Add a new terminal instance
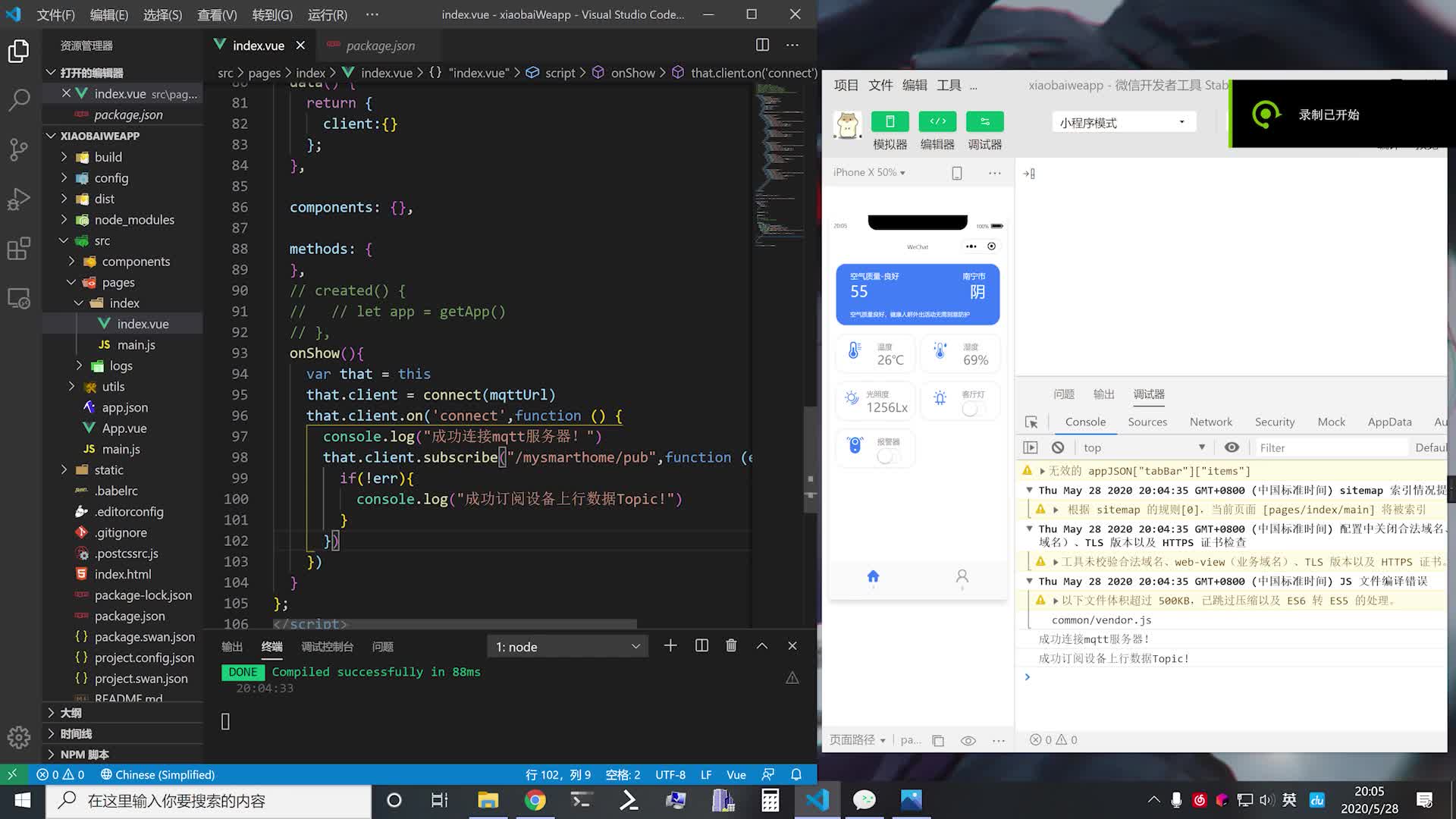 coord(670,646)
